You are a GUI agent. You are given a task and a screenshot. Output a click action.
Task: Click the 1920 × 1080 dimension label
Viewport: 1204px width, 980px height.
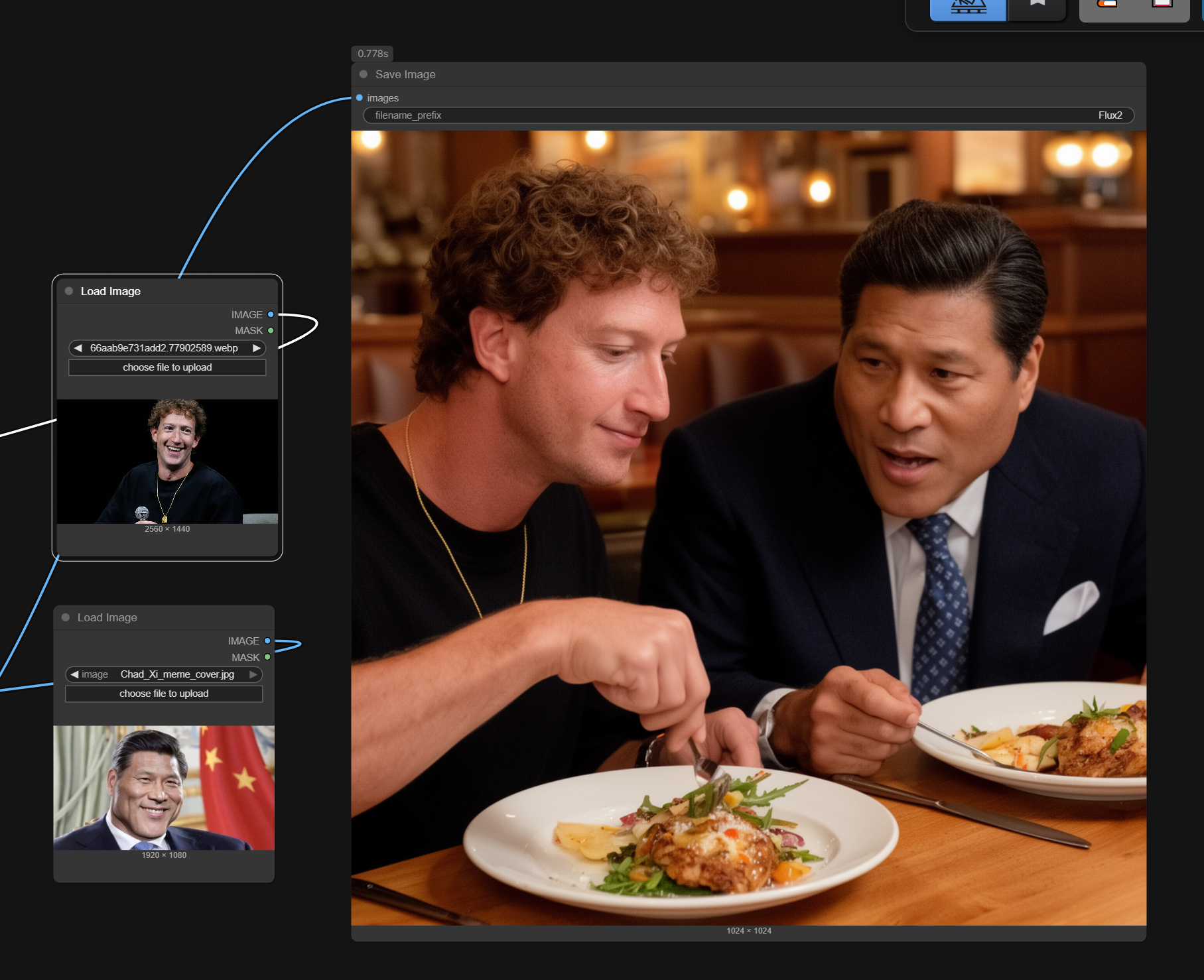164,855
